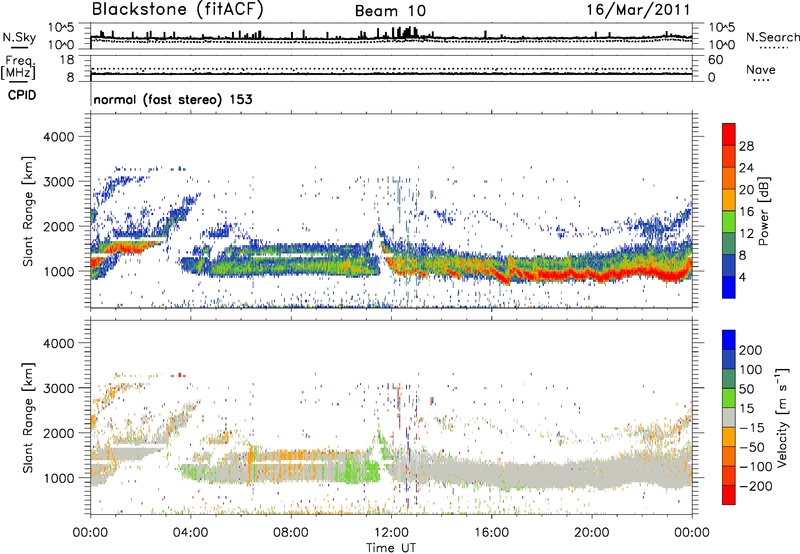Click the date '16/Mar/2011'
The height and width of the screenshot is (554, 800).
tap(638, 10)
